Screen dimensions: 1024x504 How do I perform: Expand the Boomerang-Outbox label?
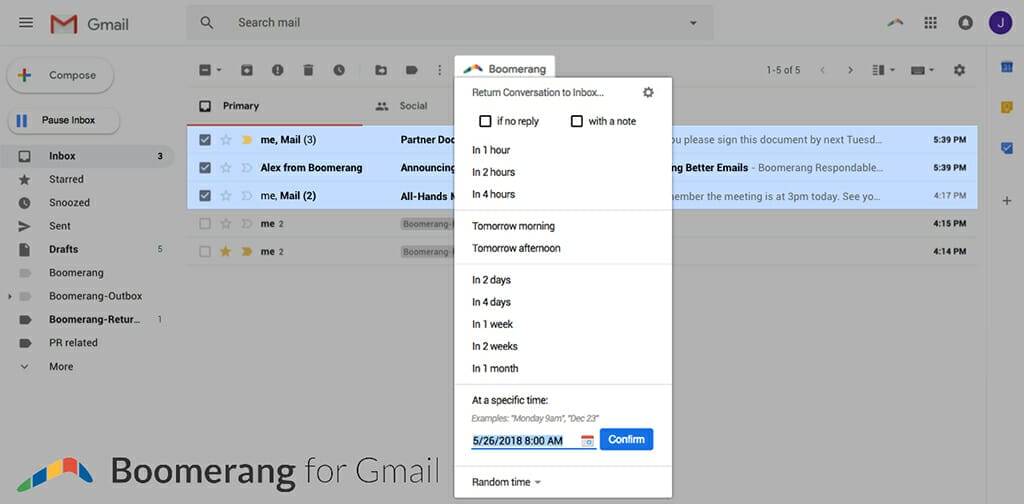(x=9, y=296)
